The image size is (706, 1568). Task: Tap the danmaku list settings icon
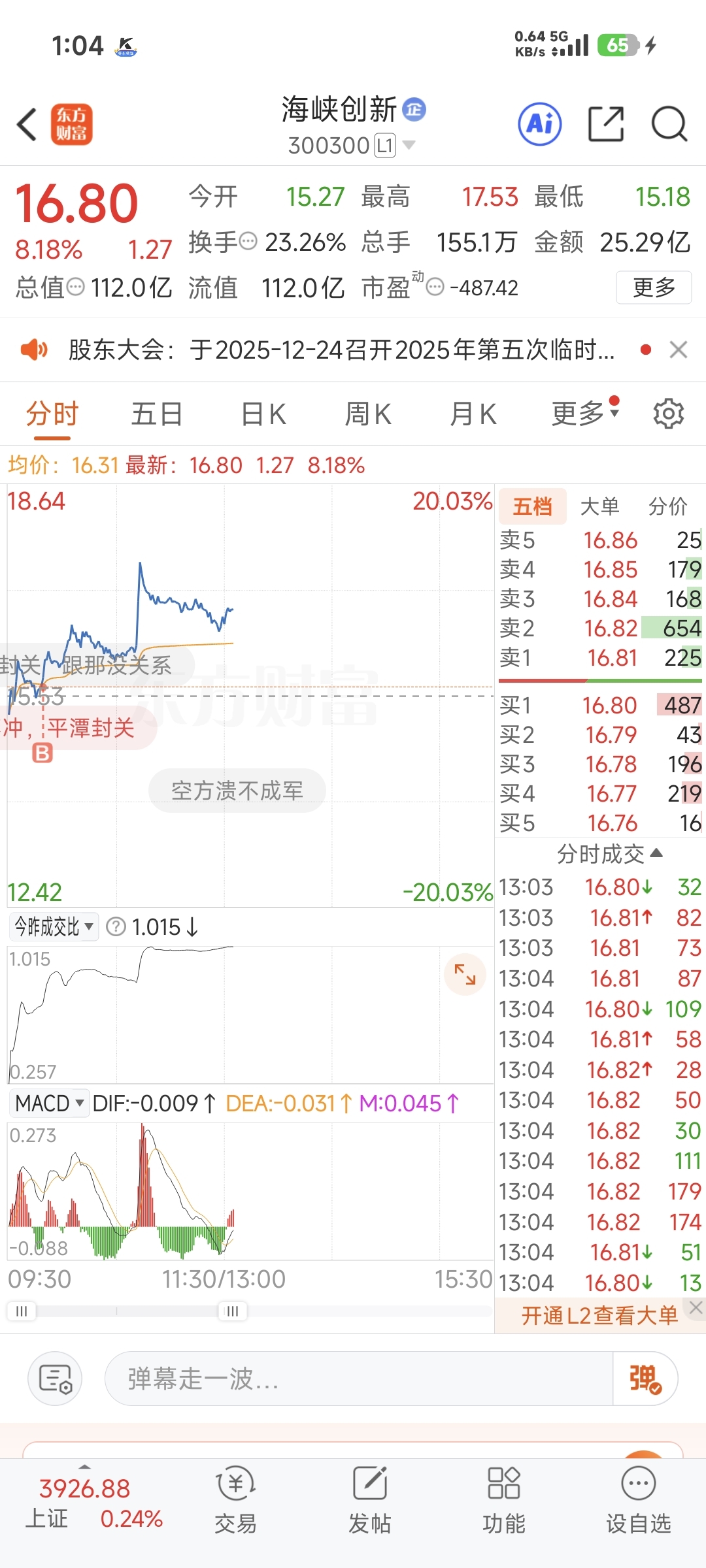coord(55,1379)
